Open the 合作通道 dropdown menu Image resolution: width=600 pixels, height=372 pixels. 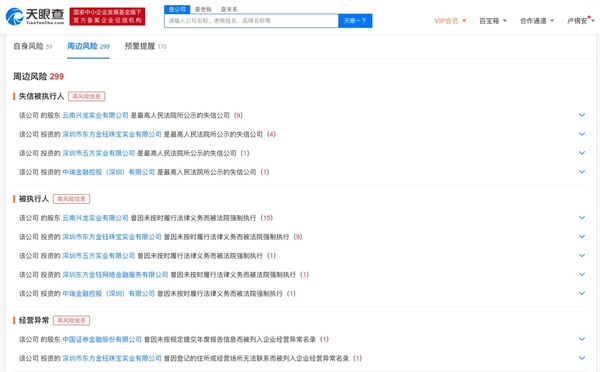click(x=536, y=21)
